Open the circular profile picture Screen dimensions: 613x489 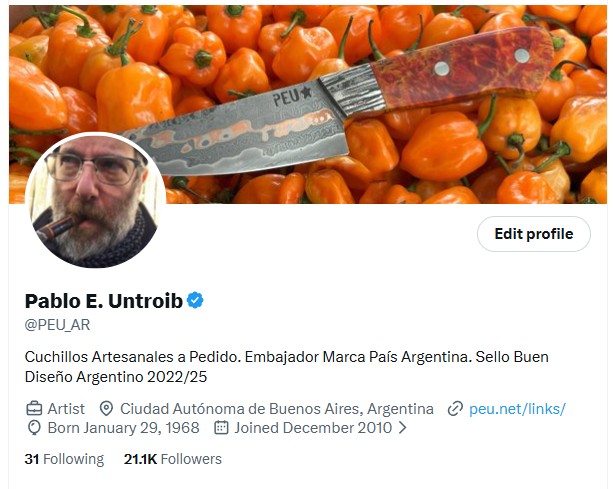96,200
